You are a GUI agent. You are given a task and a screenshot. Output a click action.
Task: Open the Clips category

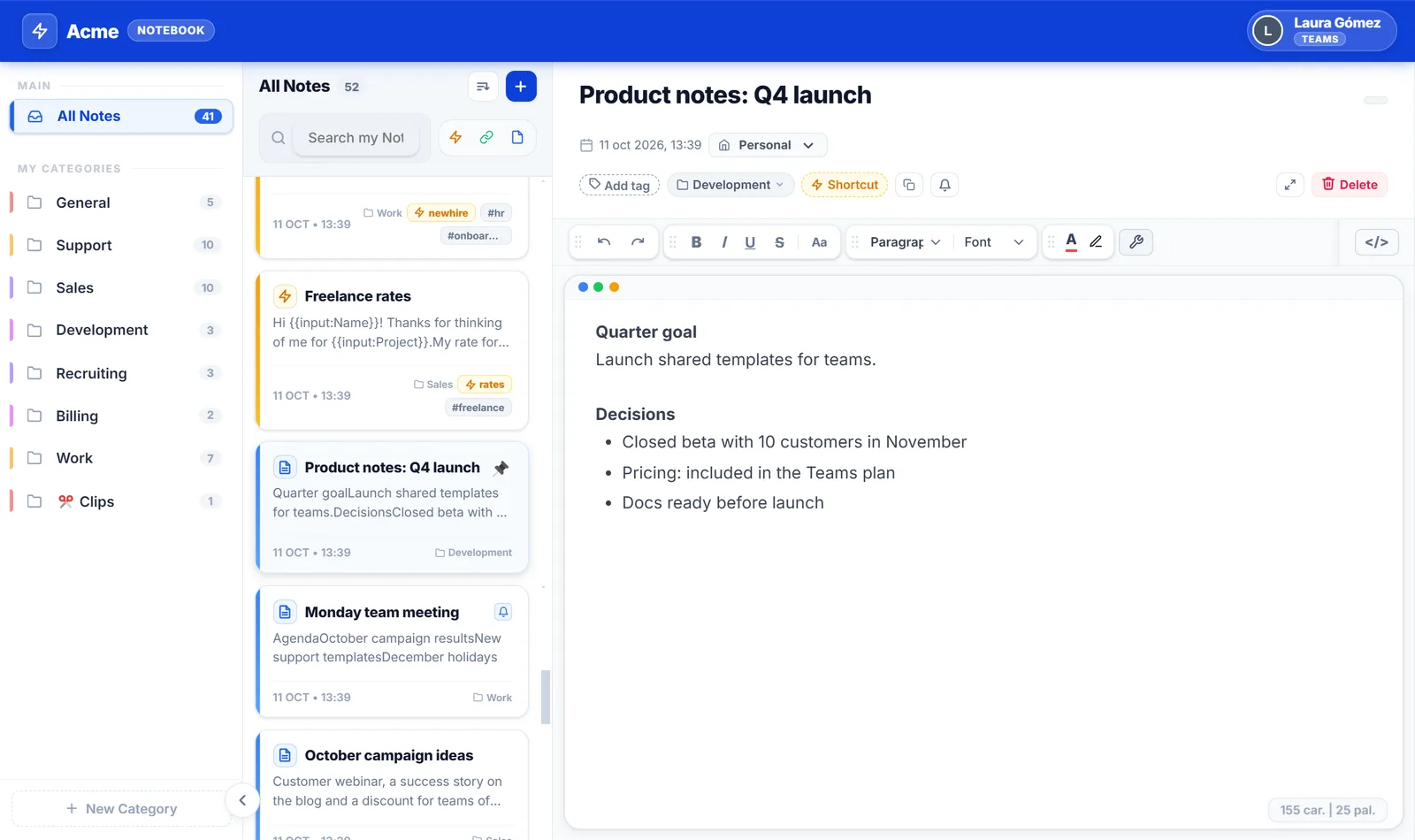click(x=121, y=501)
